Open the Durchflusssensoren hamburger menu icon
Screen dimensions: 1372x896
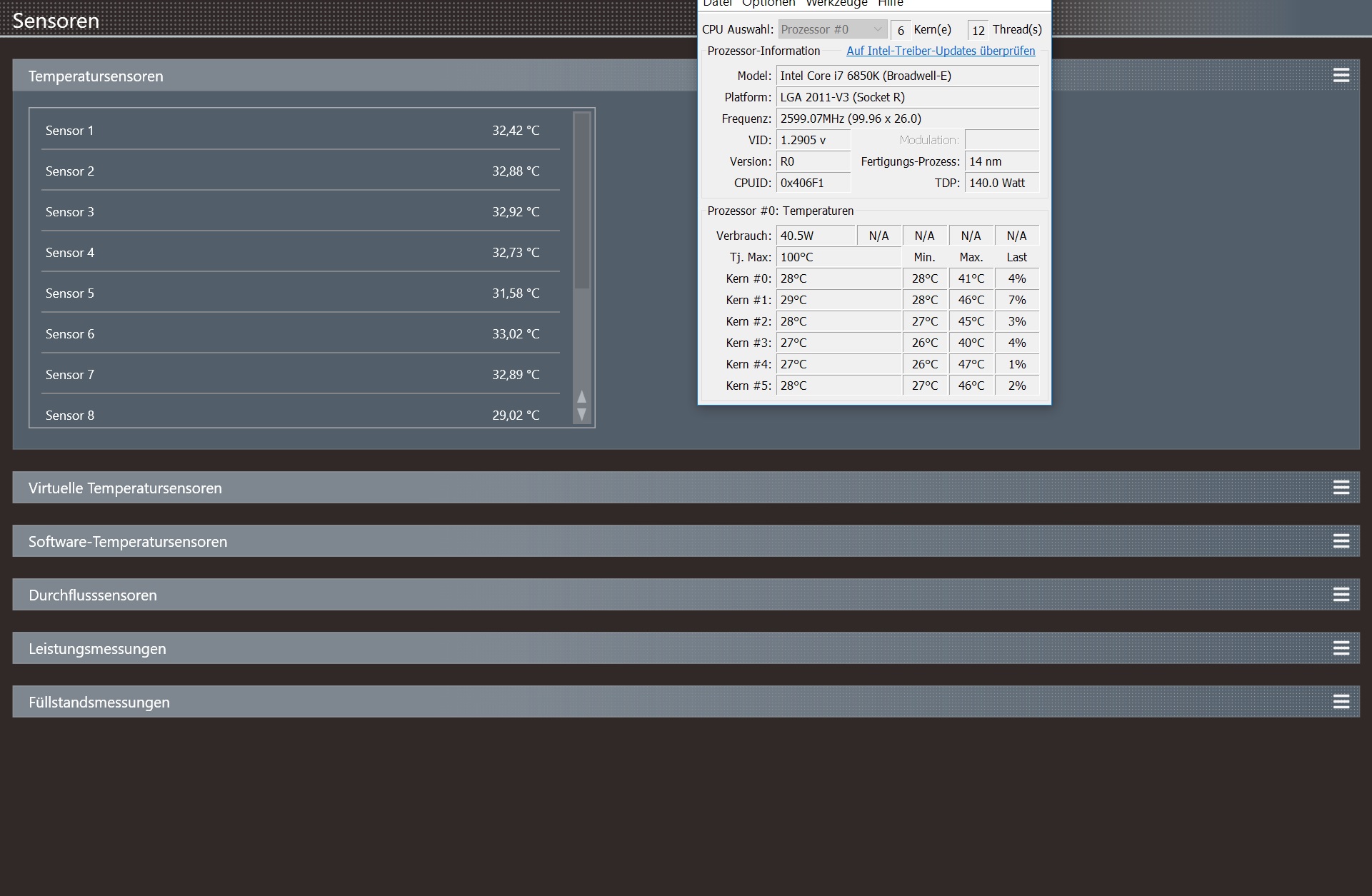[1341, 595]
